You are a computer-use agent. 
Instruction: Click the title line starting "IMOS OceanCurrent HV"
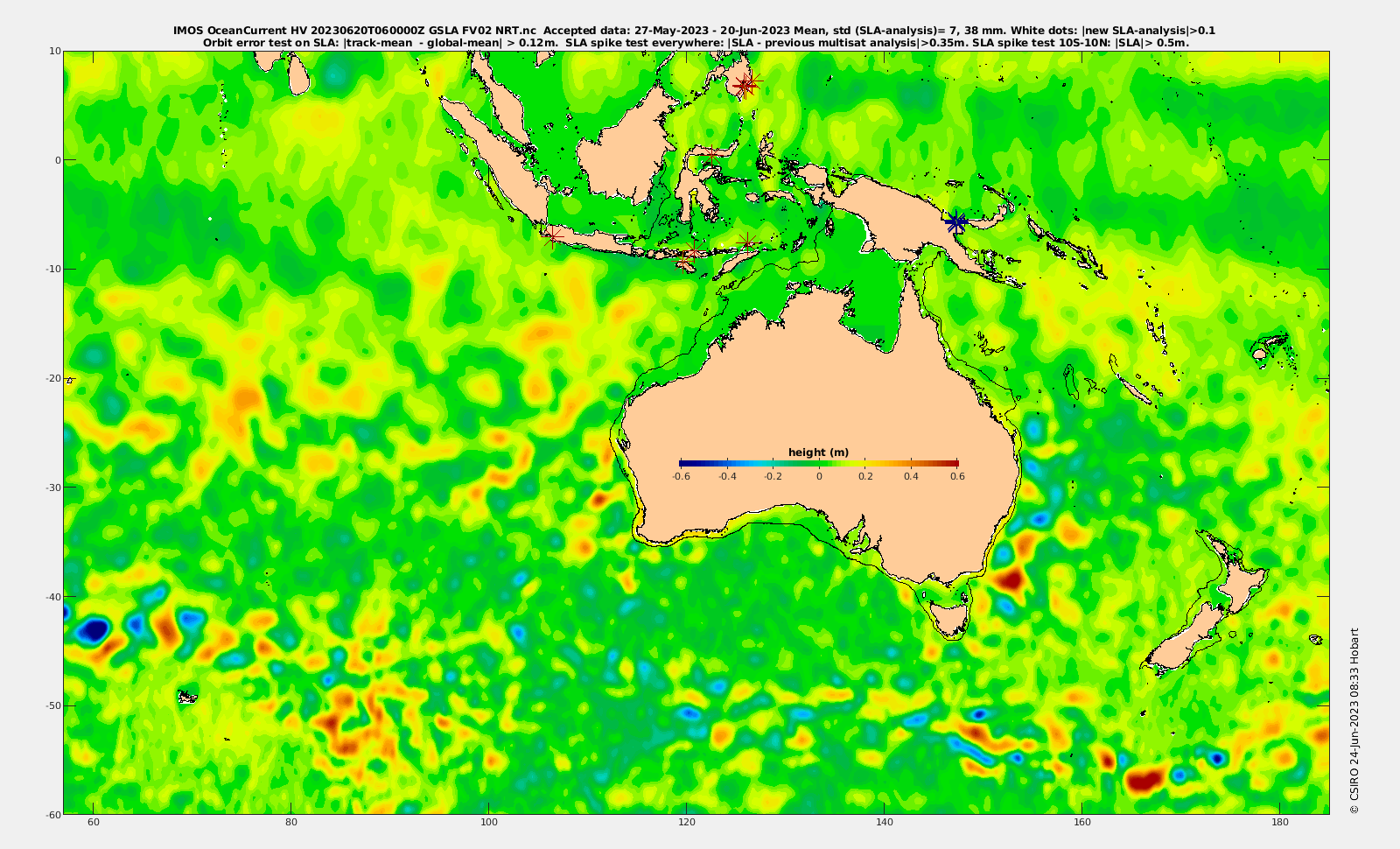coord(694,31)
